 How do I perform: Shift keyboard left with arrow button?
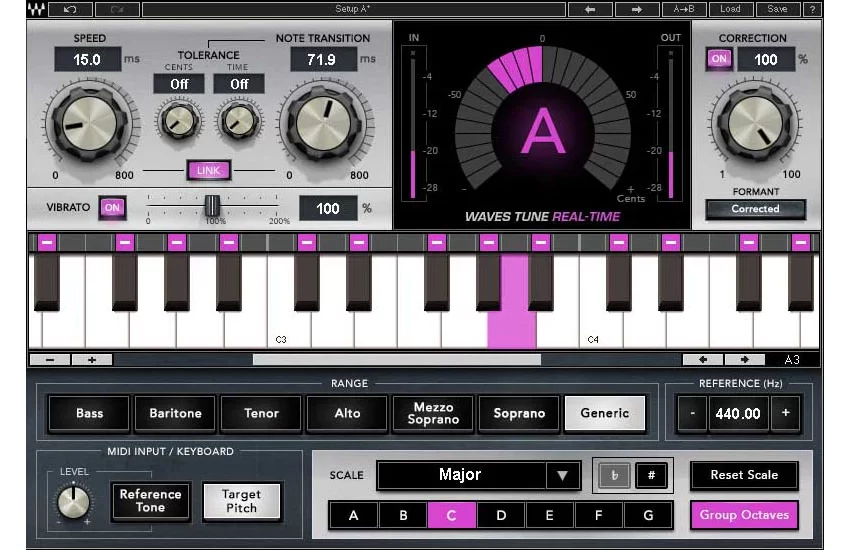pyautogui.click(x=703, y=360)
